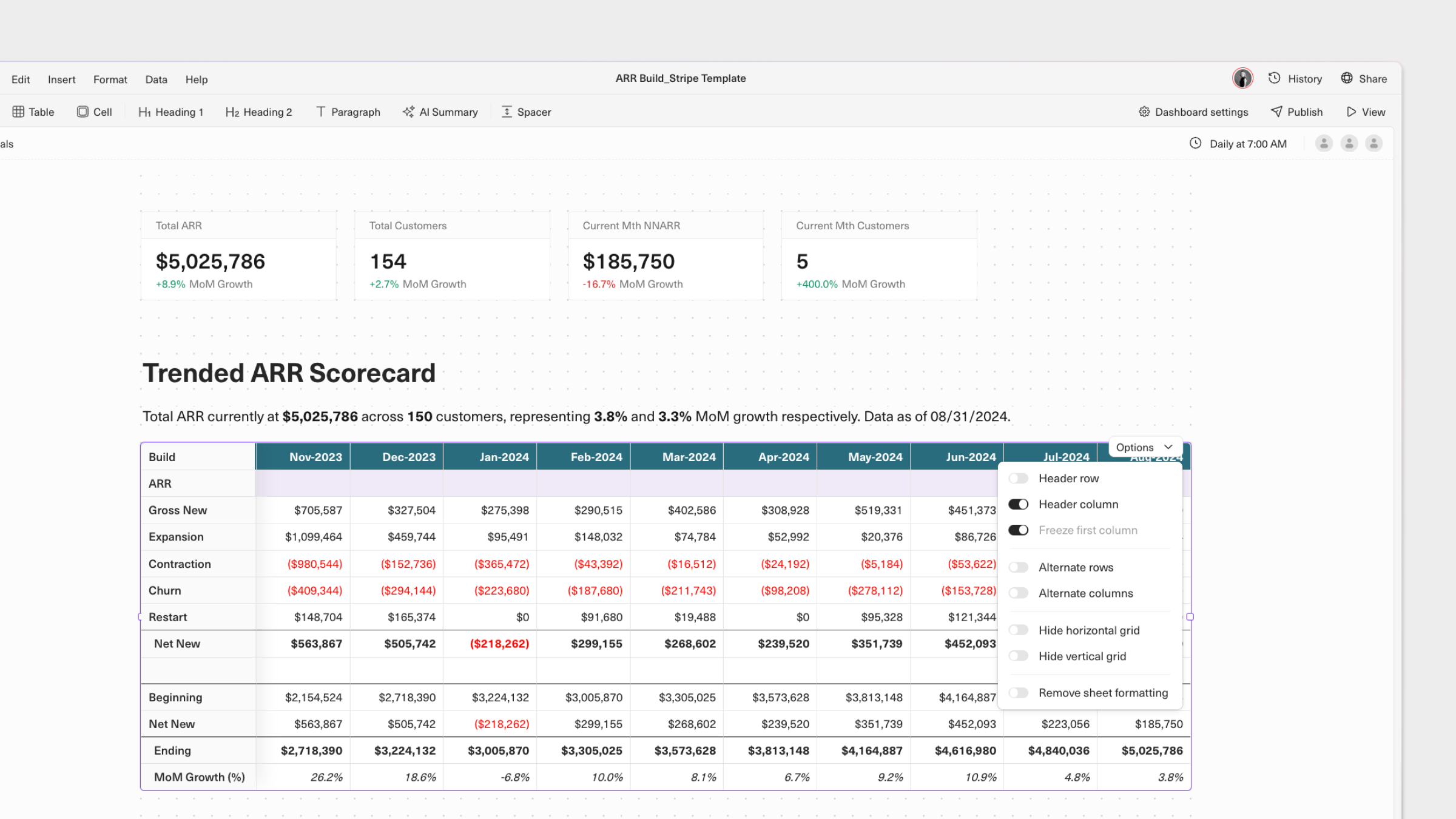Insert a Spacer element

[x=526, y=112]
